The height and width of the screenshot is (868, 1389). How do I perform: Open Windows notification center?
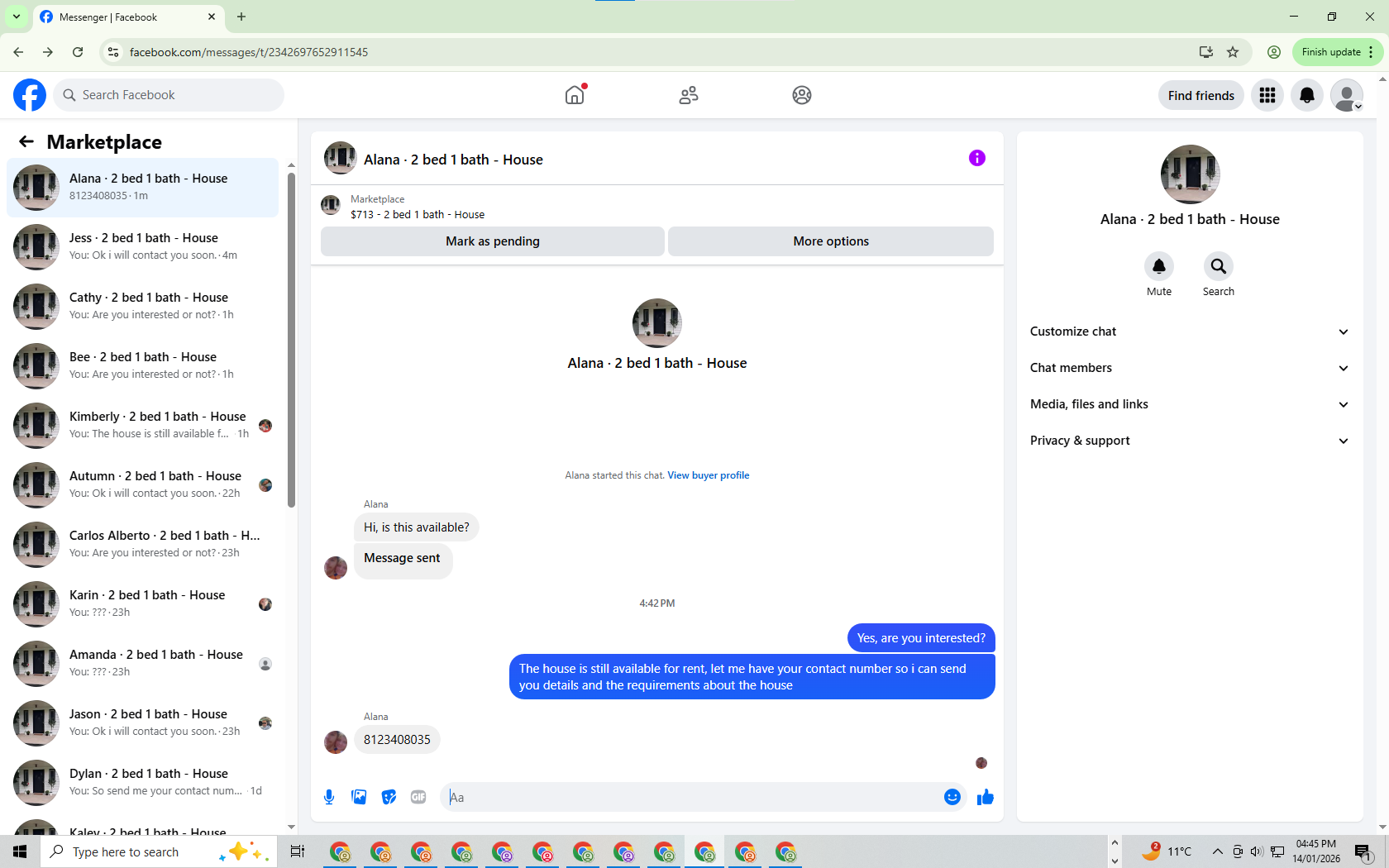[1363, 851]
